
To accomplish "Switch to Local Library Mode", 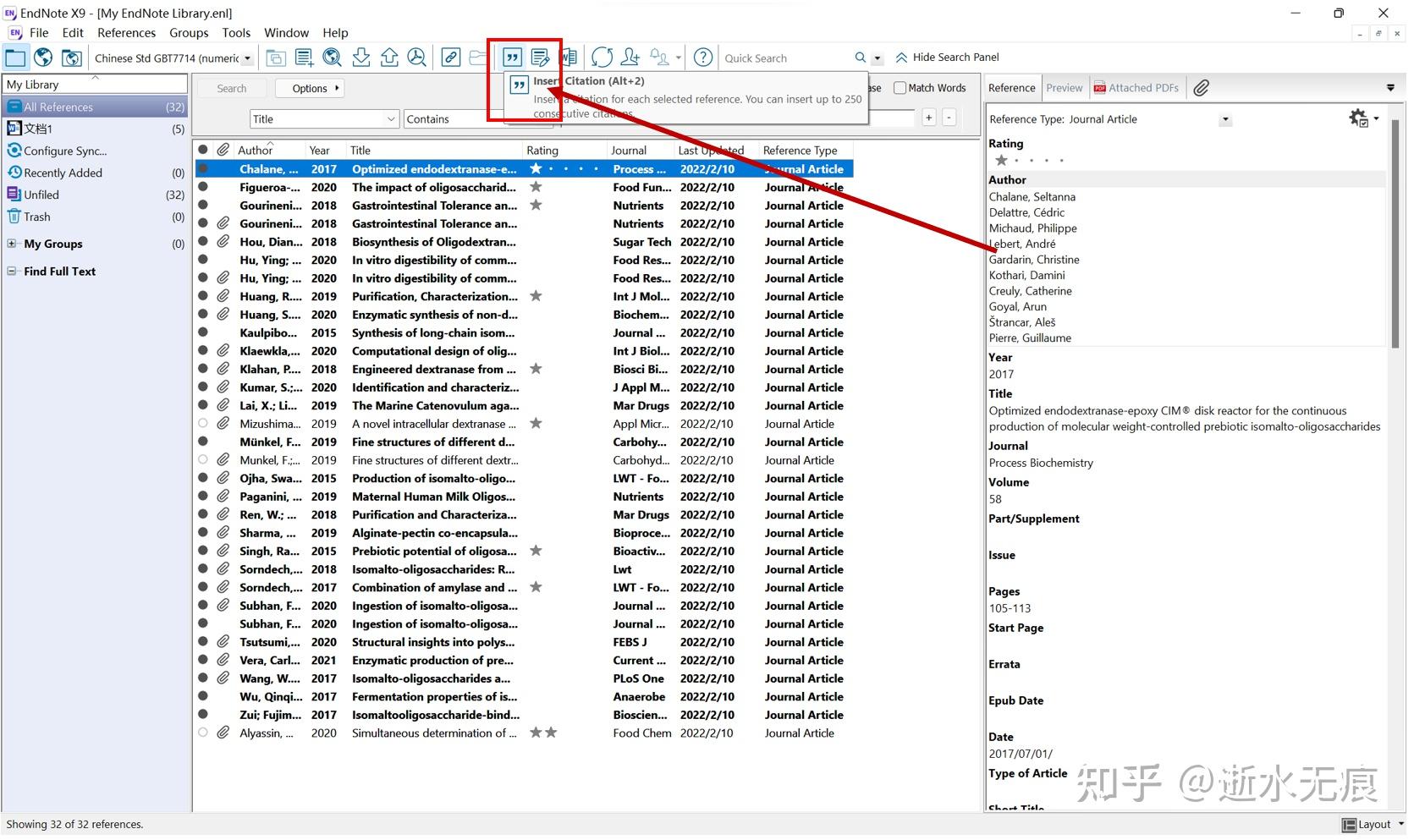I will [15, 58].
